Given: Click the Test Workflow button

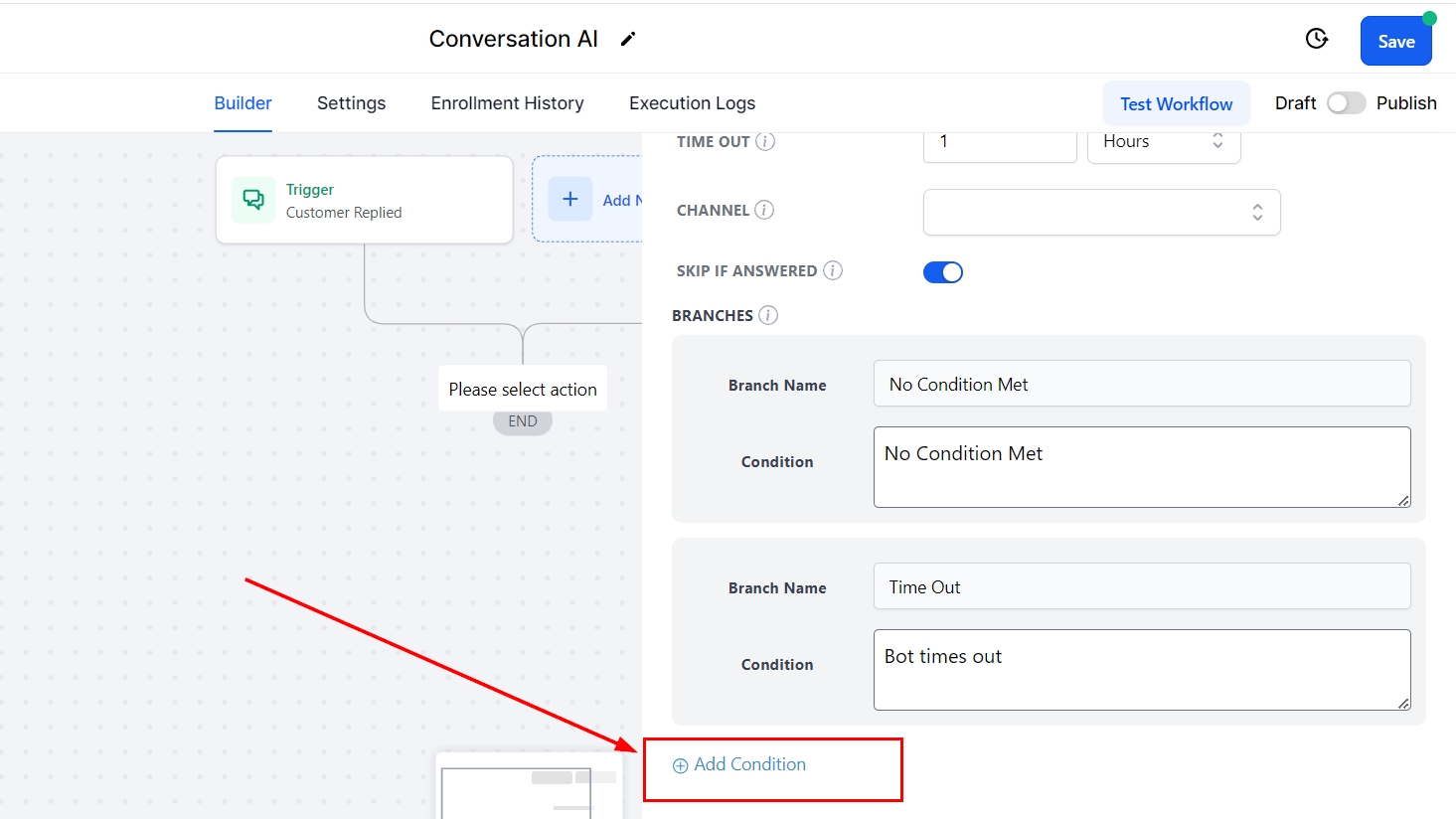Looking at the screenshot, I should click(1176, 104).
